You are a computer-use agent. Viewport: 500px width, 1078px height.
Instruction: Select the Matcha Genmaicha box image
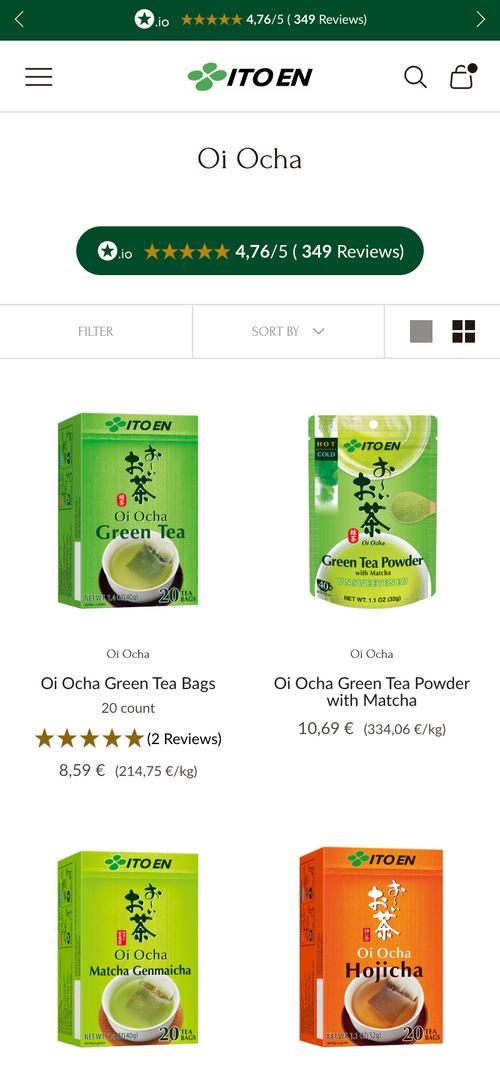click(128, 949)
